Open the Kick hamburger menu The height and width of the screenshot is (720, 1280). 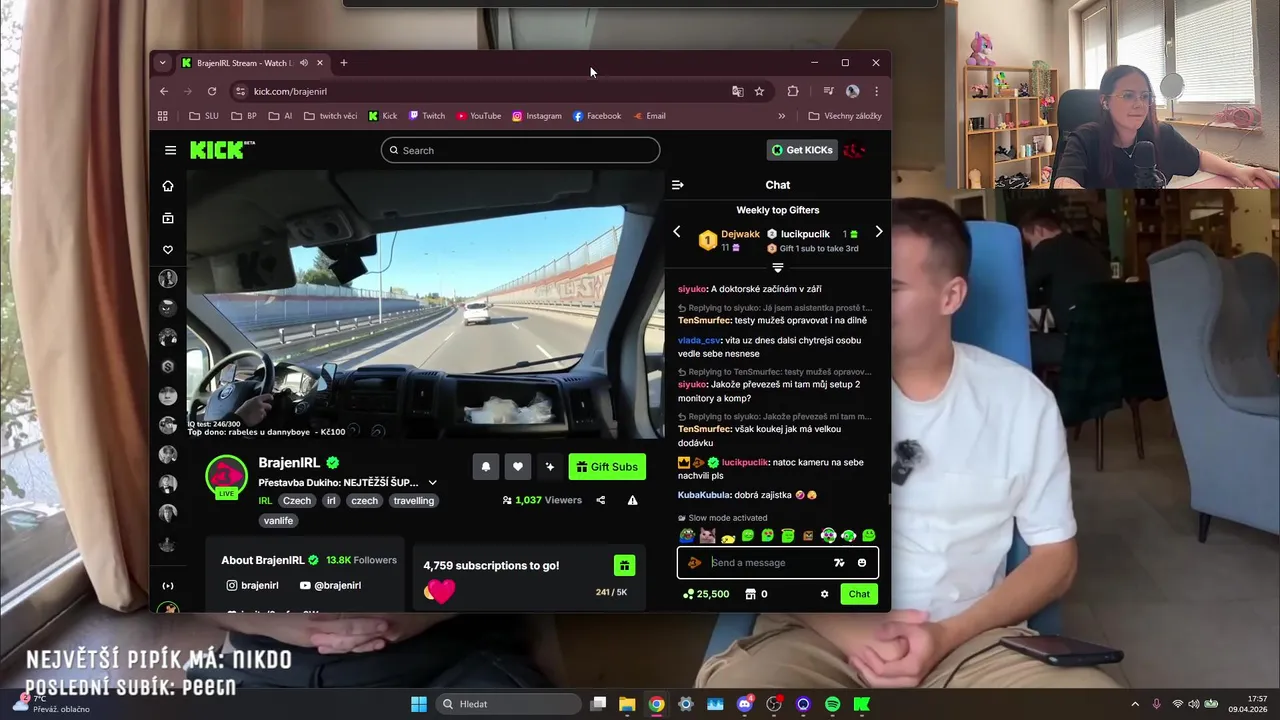(170, 150)
